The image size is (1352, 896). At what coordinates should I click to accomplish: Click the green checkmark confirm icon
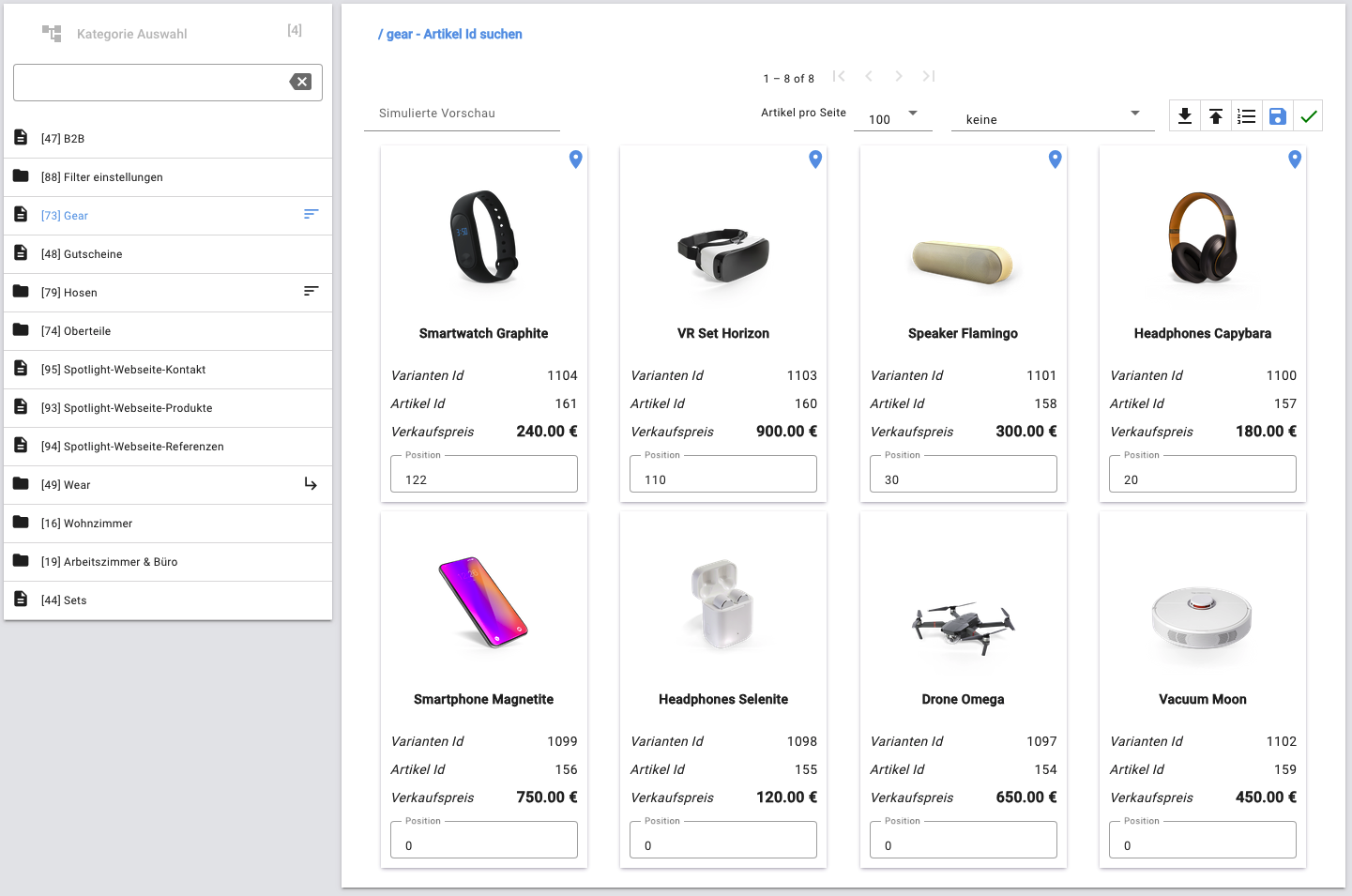[x=1308, y=116]
